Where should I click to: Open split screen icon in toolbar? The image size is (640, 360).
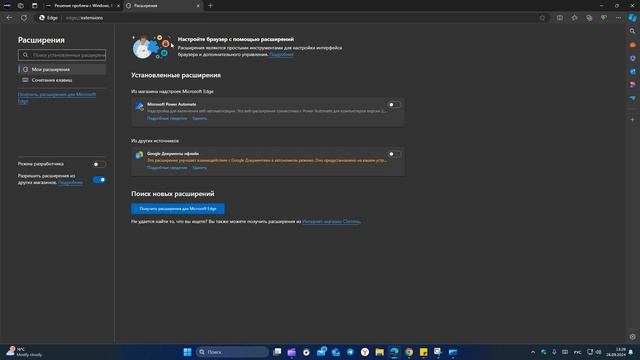(560, 18)
